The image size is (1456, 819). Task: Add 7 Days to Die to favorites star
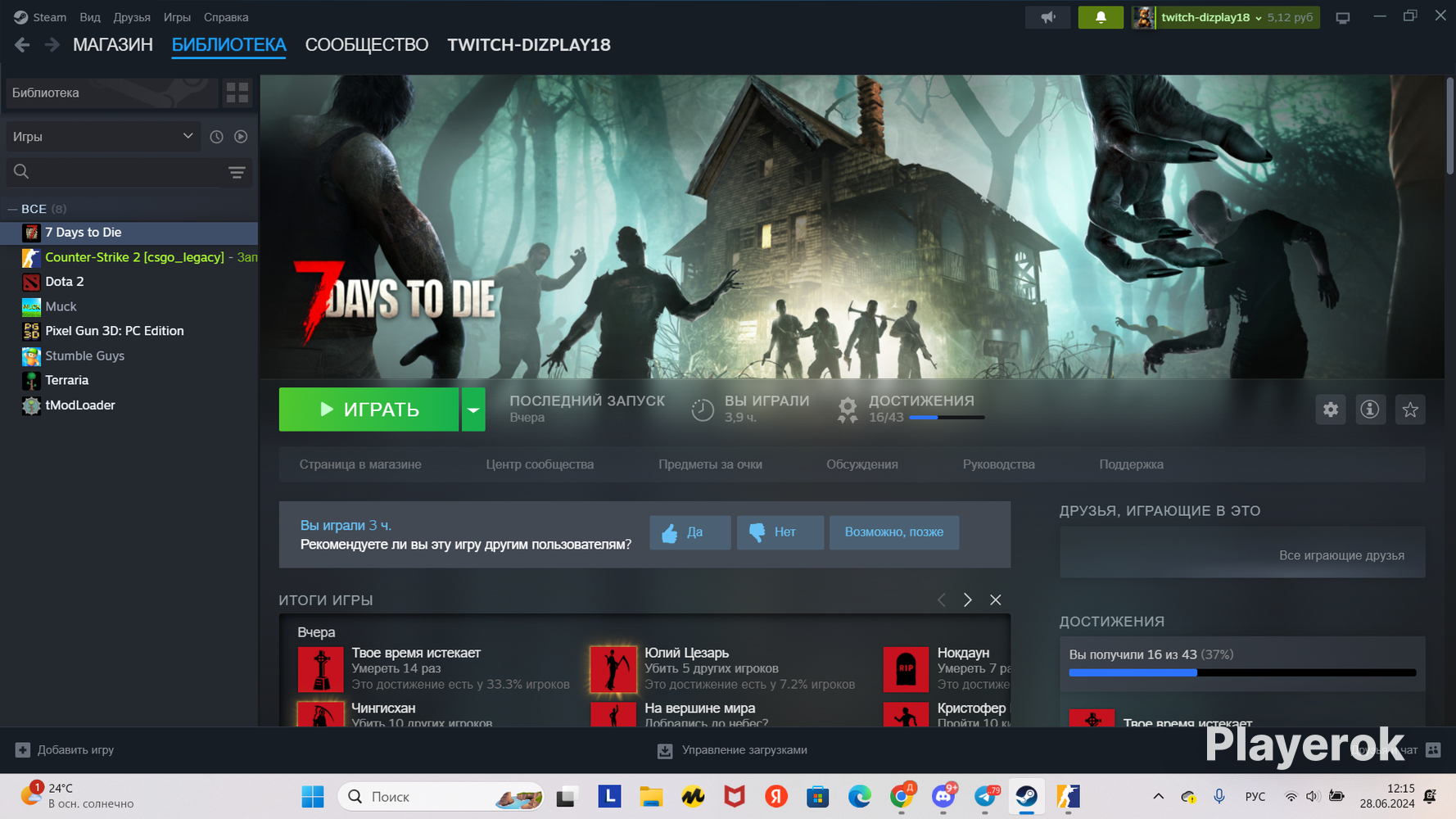(x=1410, y=409)
